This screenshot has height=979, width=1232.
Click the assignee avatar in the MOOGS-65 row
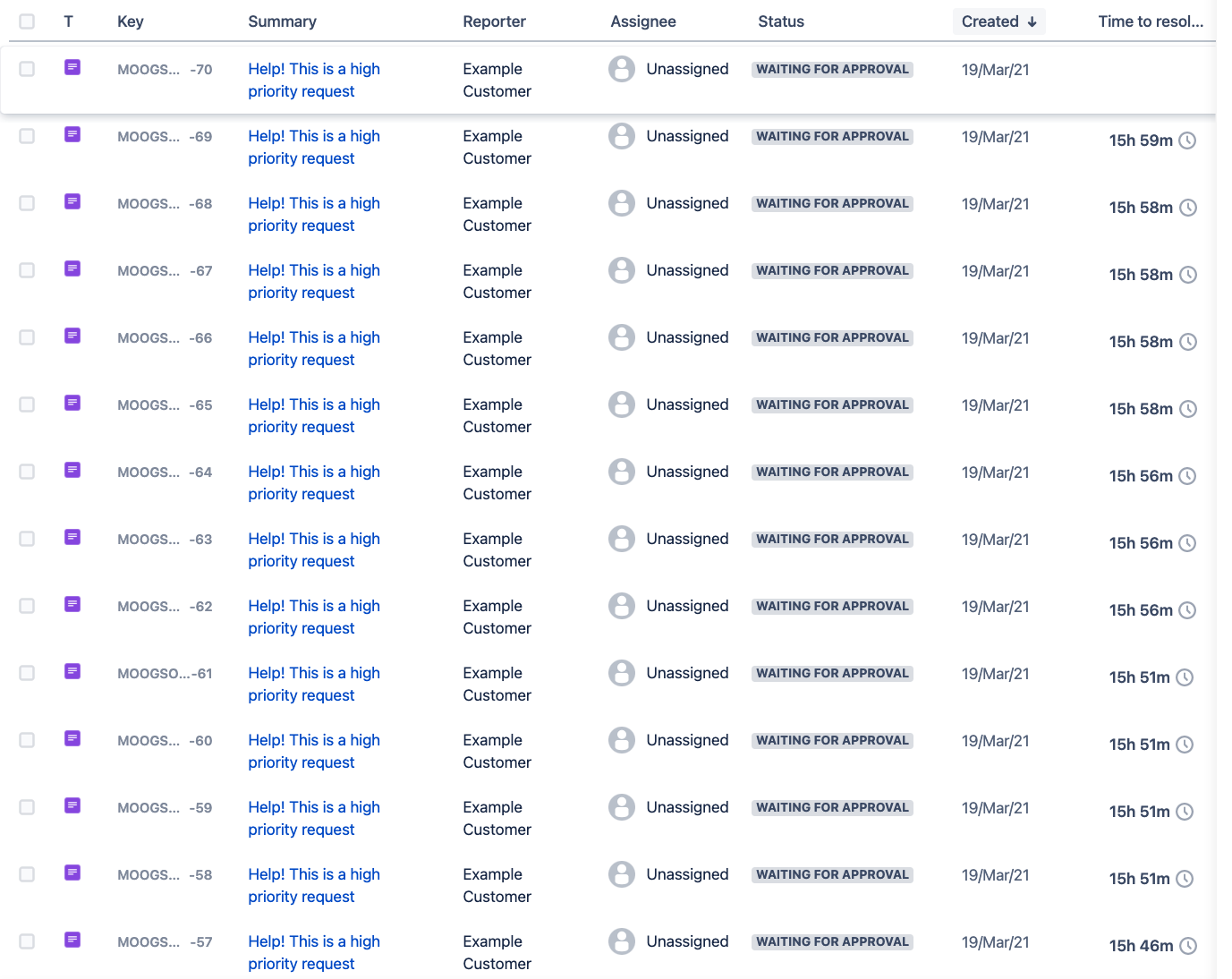622,404
